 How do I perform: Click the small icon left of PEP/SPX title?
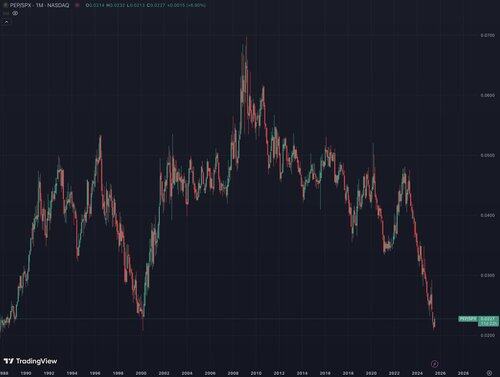click(x=5, y=5)
